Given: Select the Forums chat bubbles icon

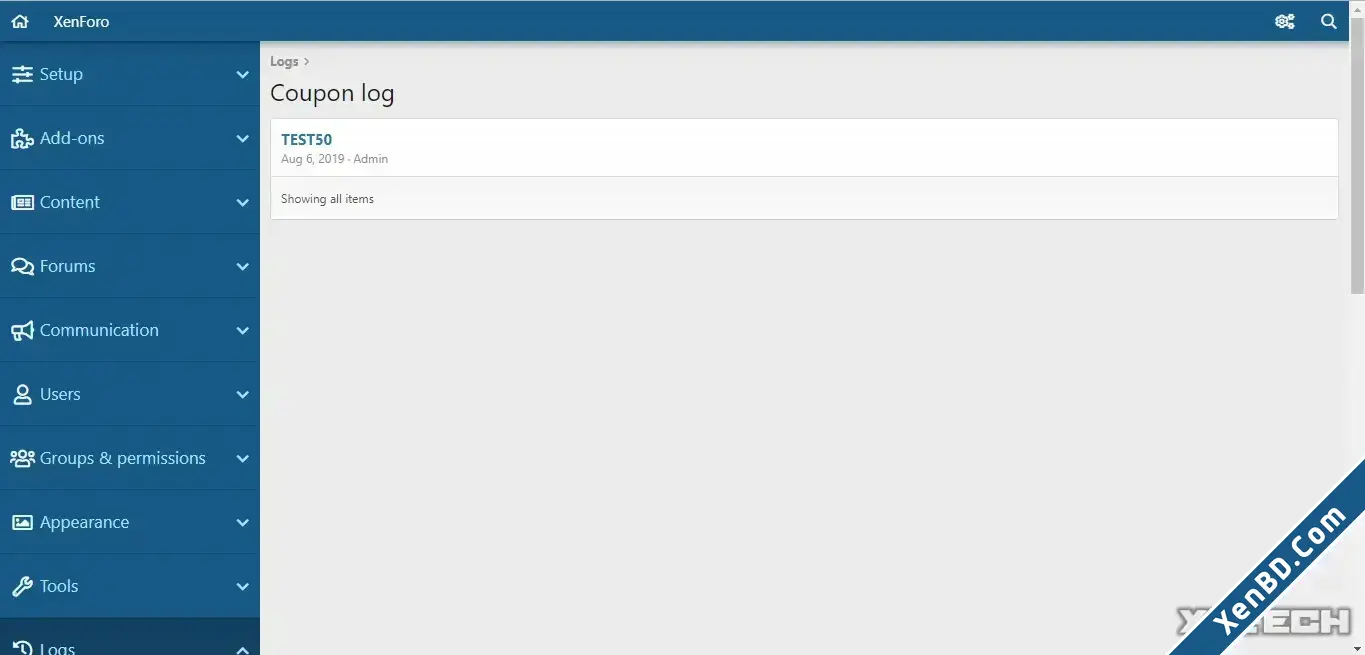Looking at the screenshot, I should 22,266.
